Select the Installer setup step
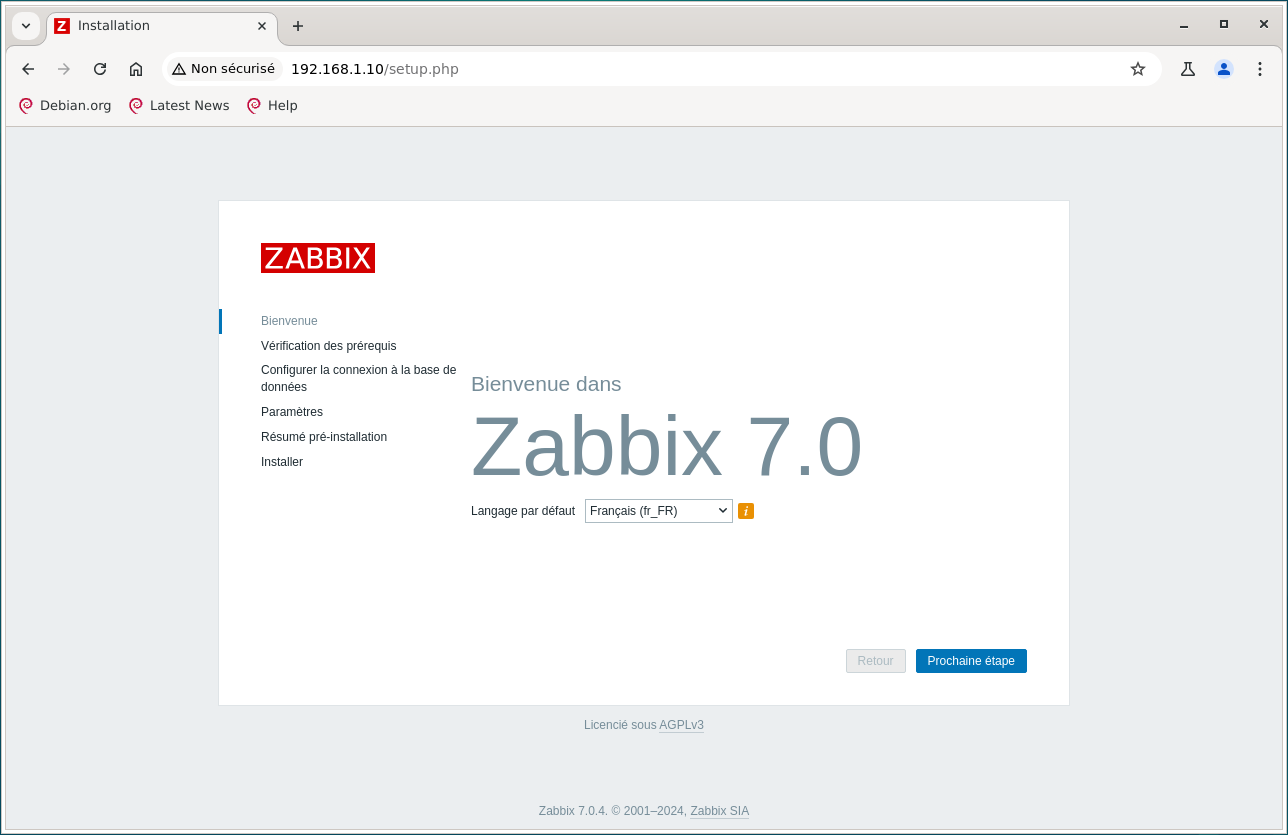The height and width of the screenshot is (835, 1288). click(282, 462)
